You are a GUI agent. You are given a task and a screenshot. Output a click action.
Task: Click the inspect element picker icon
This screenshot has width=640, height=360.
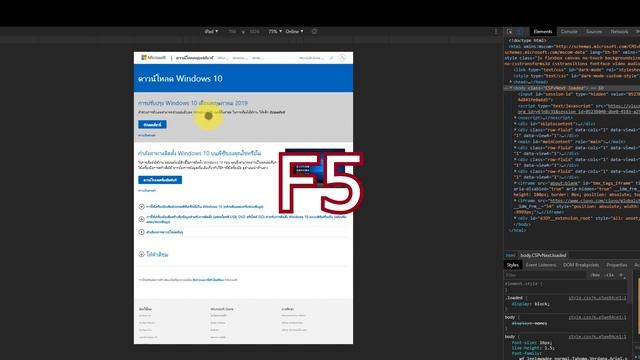coord(510,31)
